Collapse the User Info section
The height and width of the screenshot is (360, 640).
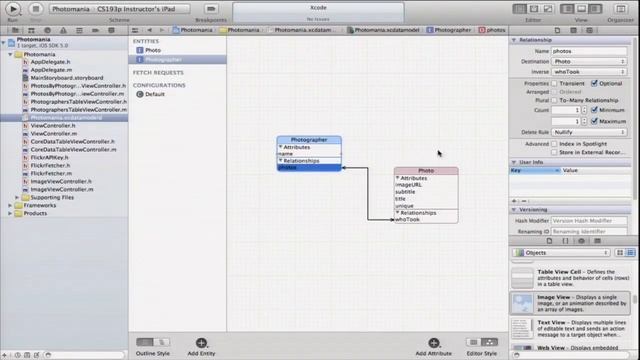(514, 162)
